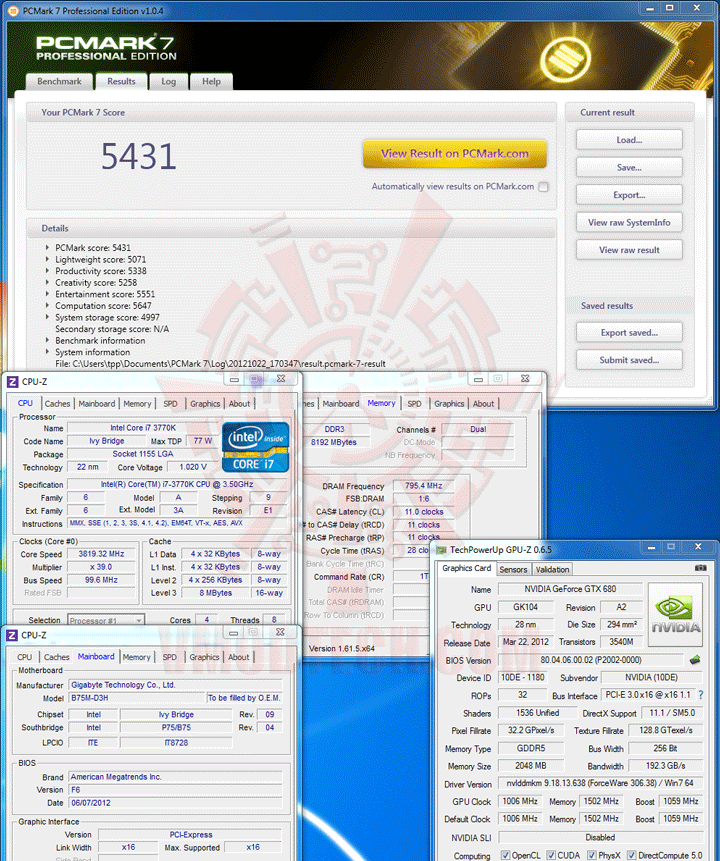Click the BIOS save chip icon in GPU-Z

pyautogui.click(x=695, y=659)
